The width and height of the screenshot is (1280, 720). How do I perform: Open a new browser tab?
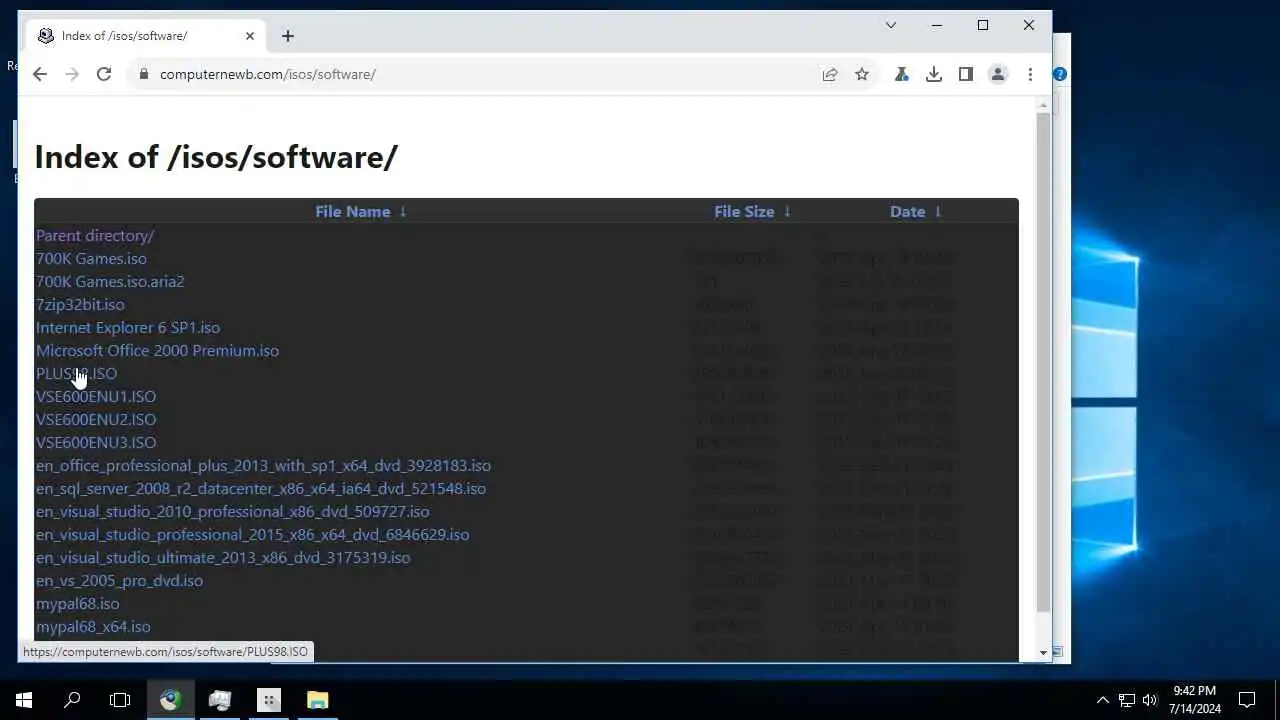pos(288,36)
